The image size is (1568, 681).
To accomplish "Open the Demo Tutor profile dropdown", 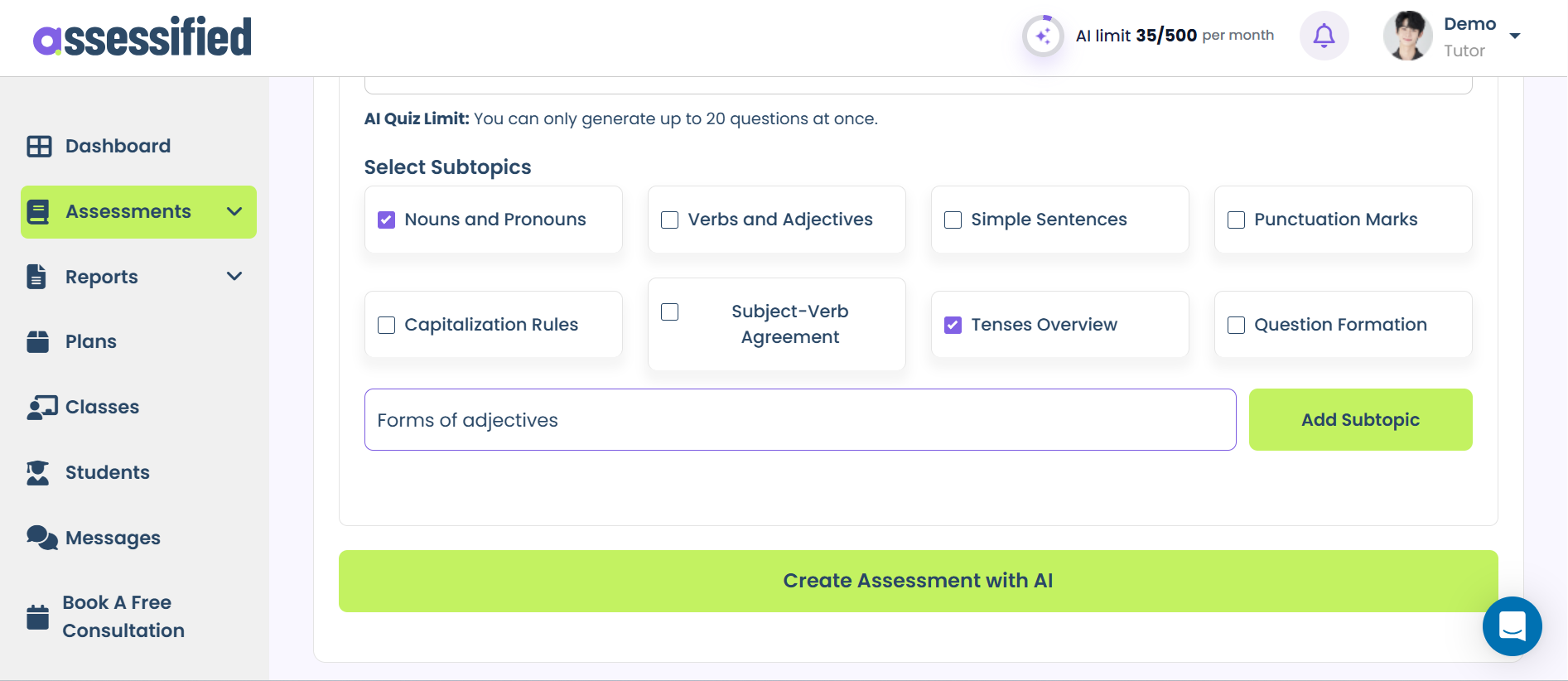I will click(x=1514, y=36).
